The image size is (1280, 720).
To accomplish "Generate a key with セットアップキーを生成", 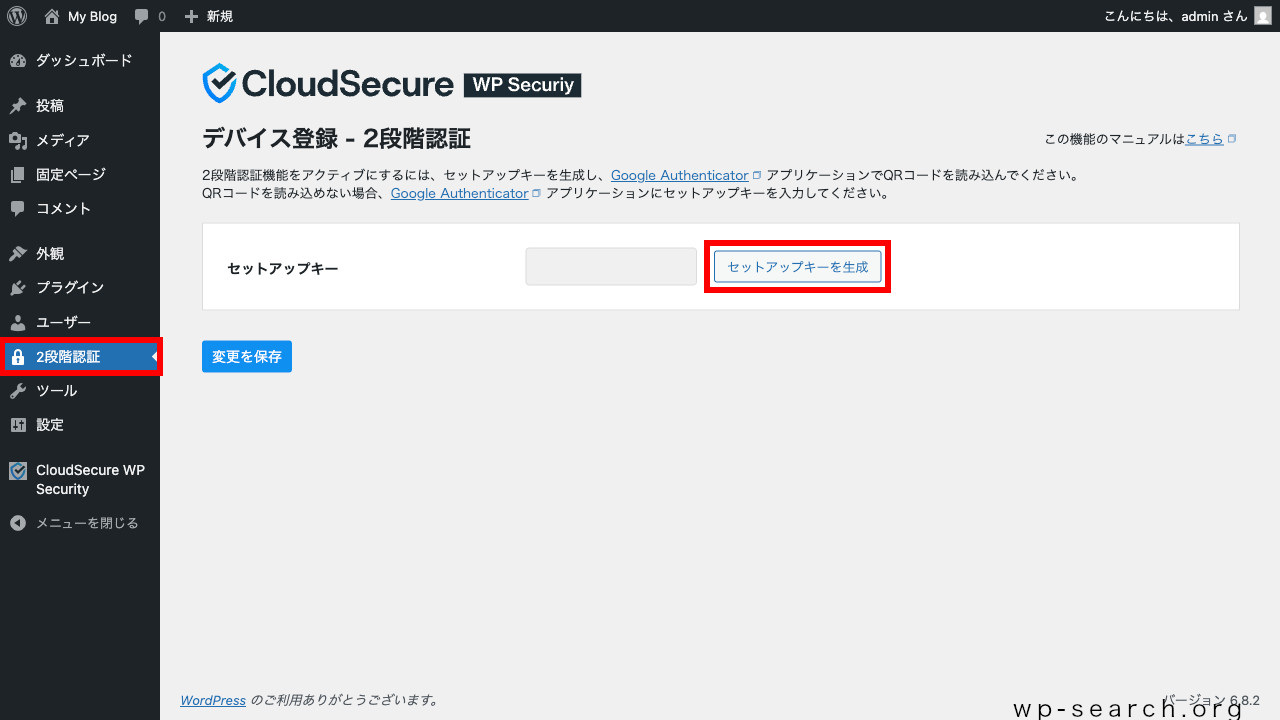I will click(797, 266).
